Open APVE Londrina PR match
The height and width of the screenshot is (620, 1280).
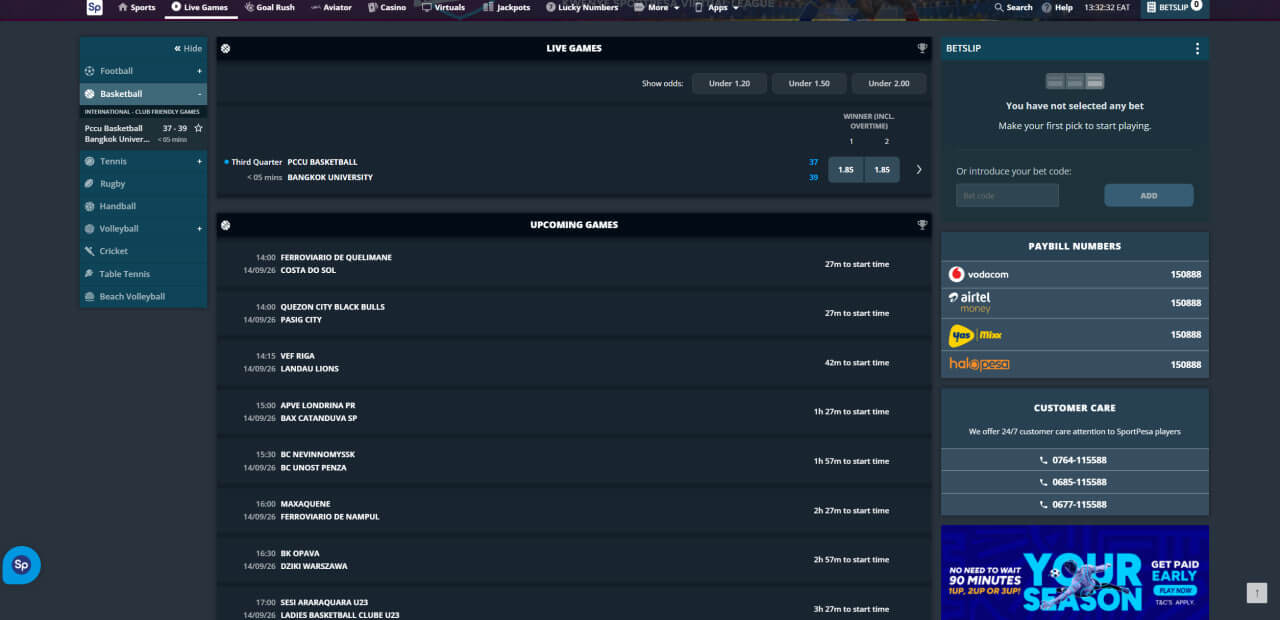574,412
